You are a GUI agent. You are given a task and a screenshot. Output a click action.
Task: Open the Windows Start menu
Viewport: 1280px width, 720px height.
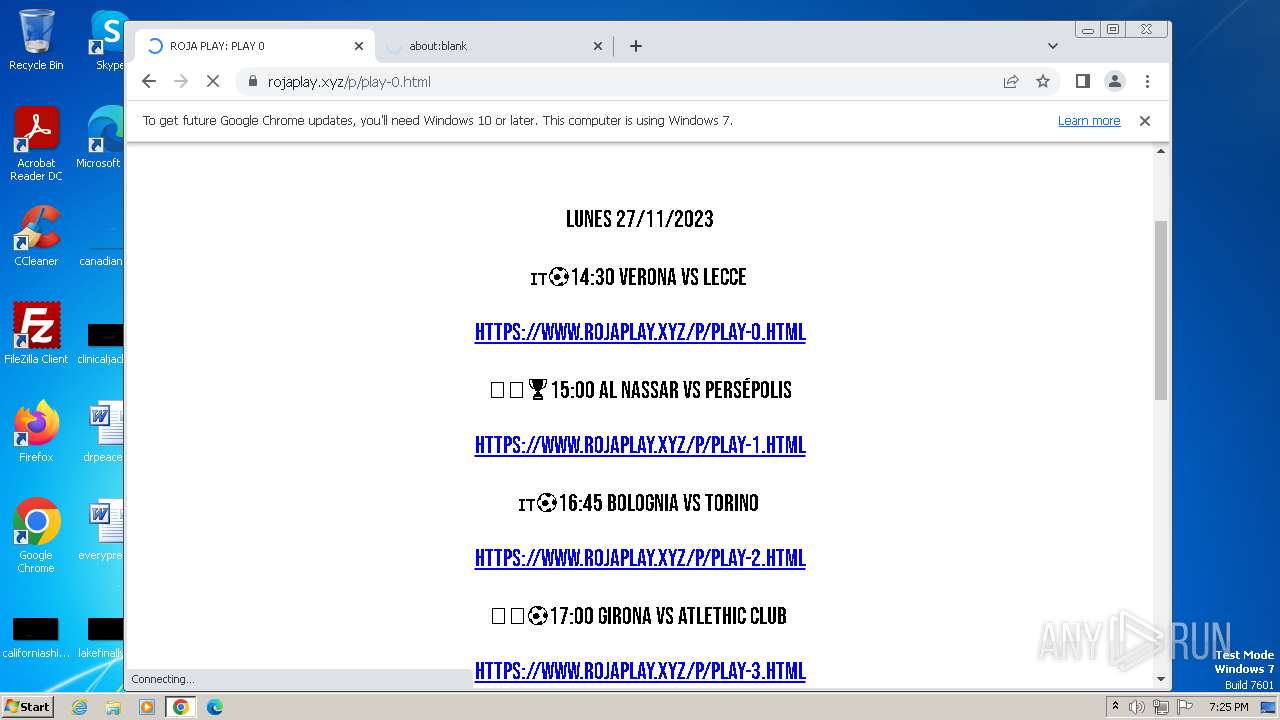pyautogui.click(x=28, y=706)
